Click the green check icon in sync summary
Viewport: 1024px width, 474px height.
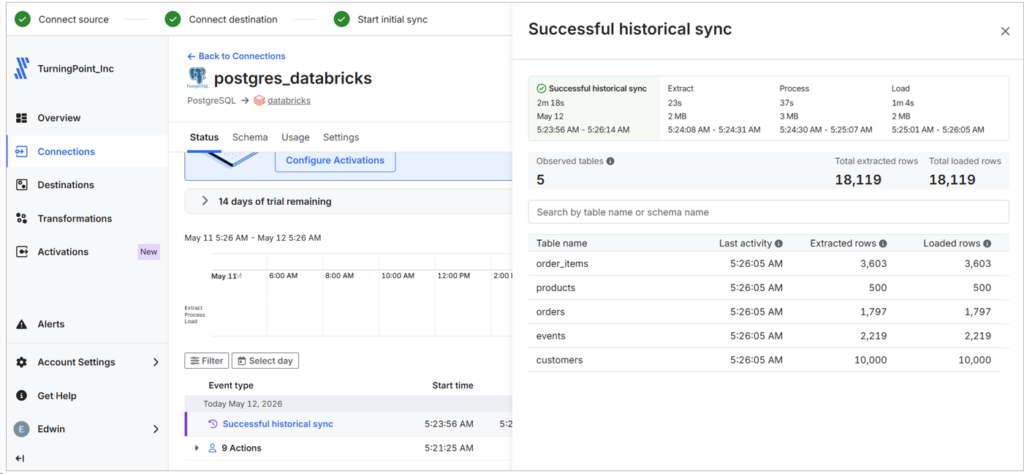click(x=541, y=88)
